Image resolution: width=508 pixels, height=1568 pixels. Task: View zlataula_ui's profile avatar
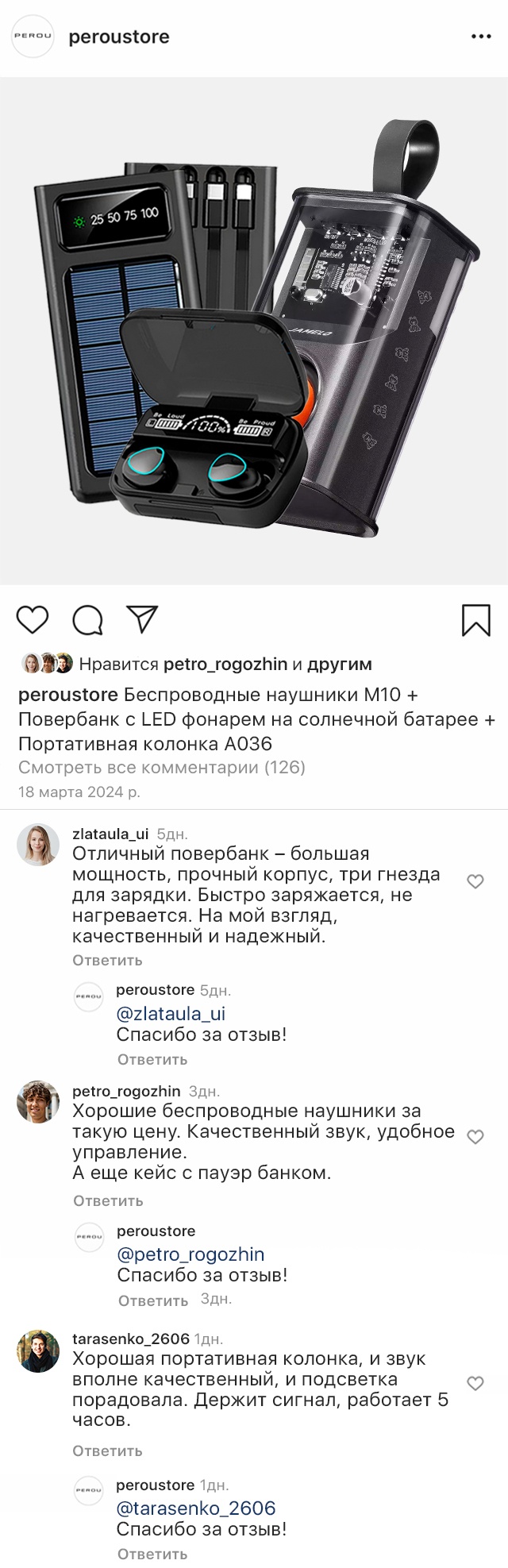pyautogui.click(x=38, y=845)
